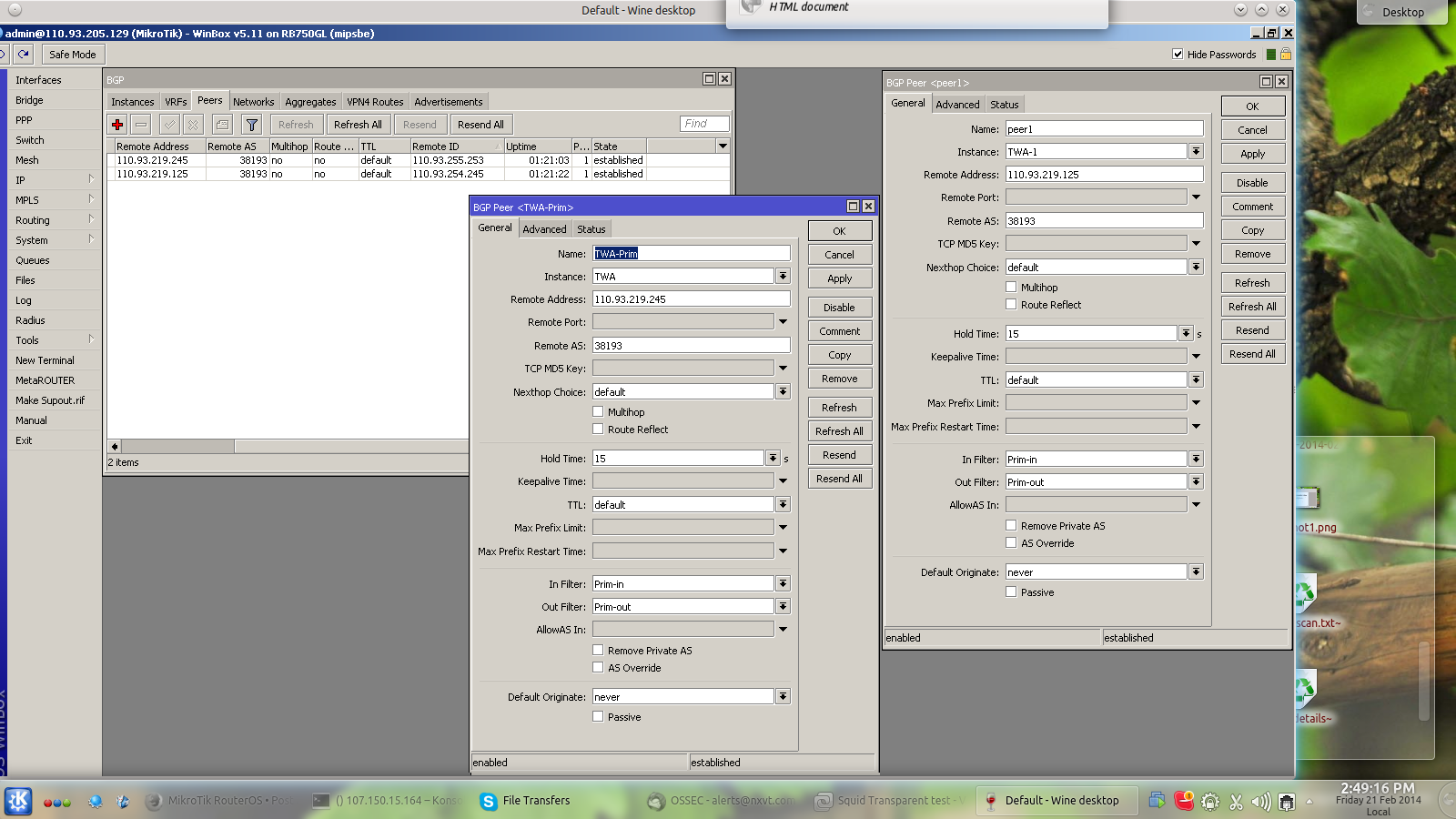
Task: Click the volume speaker icon in system tray
Action: pos(1260,802)
